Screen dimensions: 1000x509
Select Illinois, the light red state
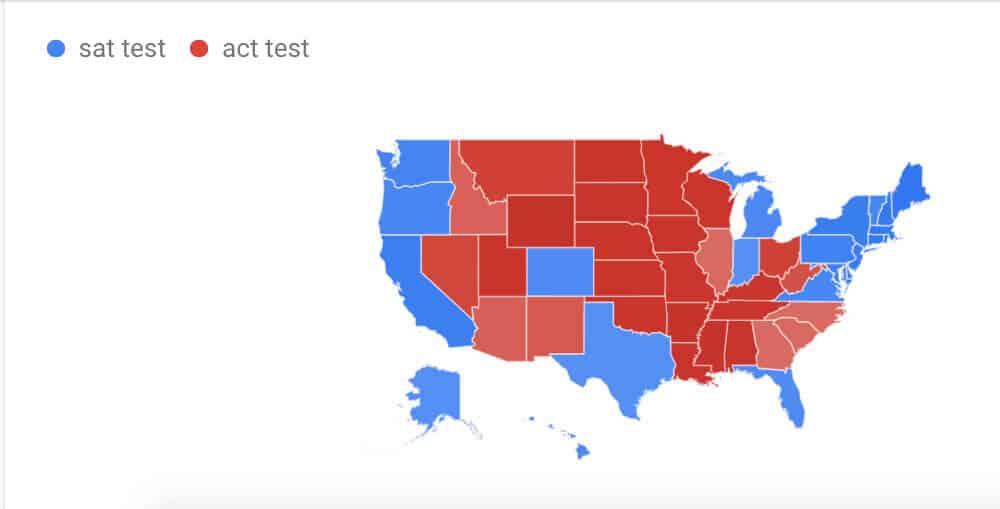714,258
